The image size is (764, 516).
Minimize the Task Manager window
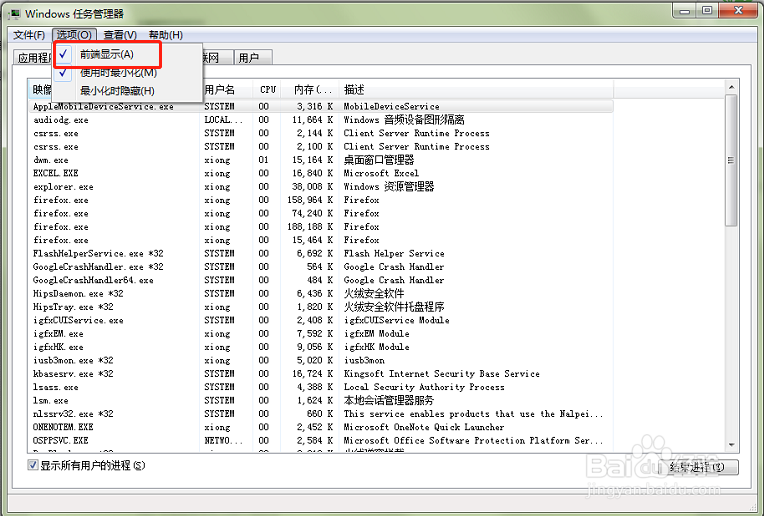click(685, 10)
